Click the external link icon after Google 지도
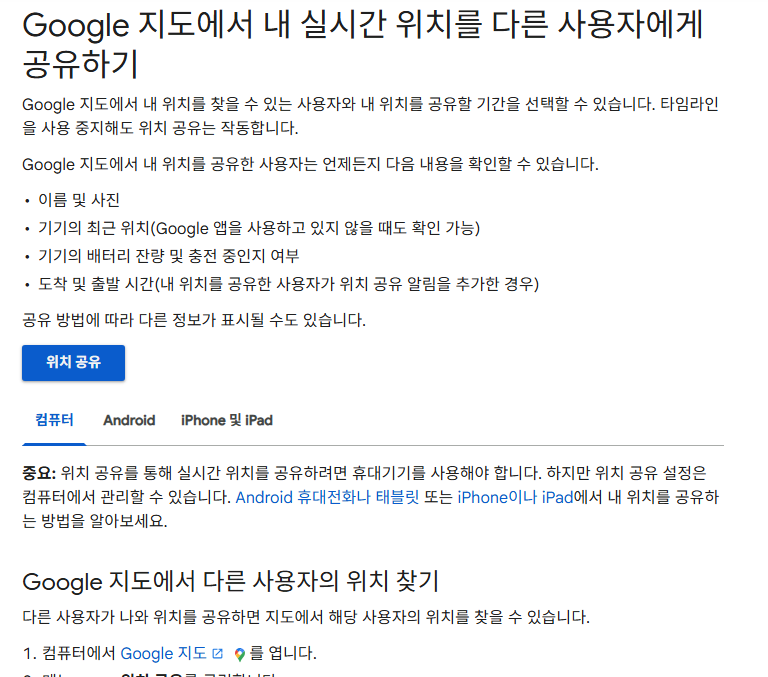Screen dimensions: 768x677 (218, 654)
